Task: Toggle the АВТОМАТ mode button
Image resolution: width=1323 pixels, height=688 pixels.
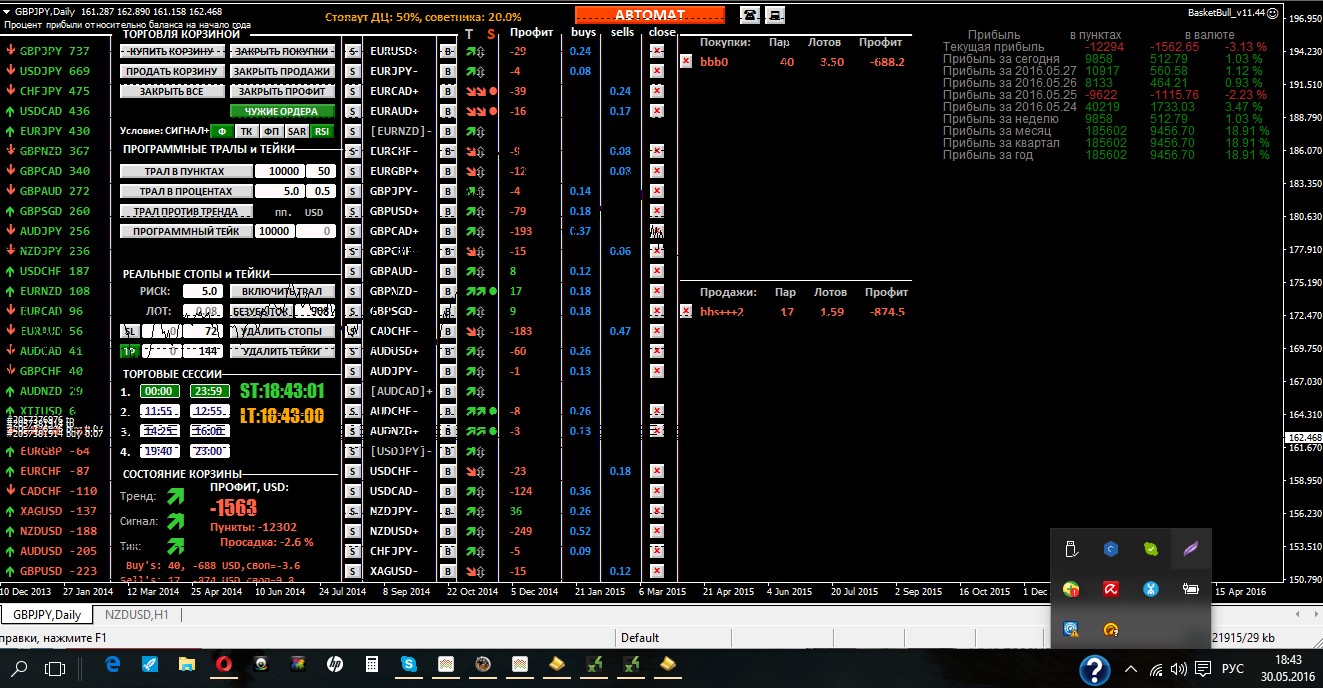Action: point(649,15)
